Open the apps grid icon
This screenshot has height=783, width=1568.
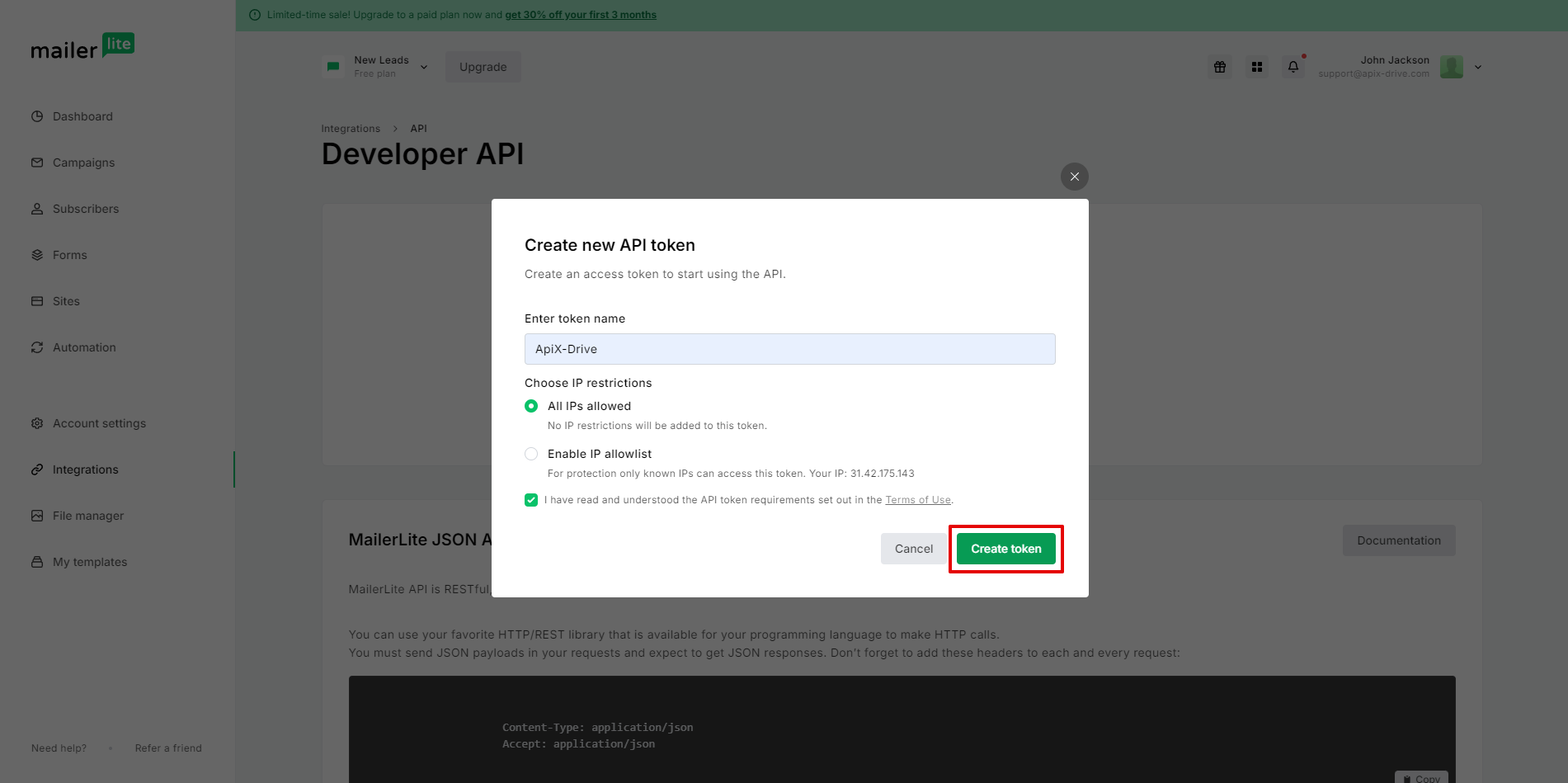[x=1257, y=67]
